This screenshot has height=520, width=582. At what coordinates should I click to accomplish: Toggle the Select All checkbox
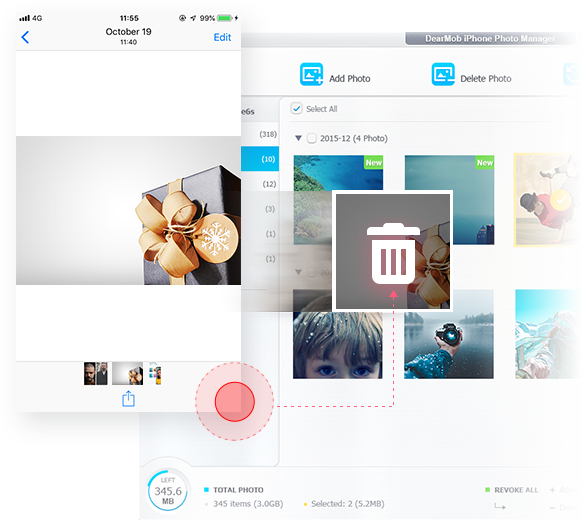coord(296,109)
